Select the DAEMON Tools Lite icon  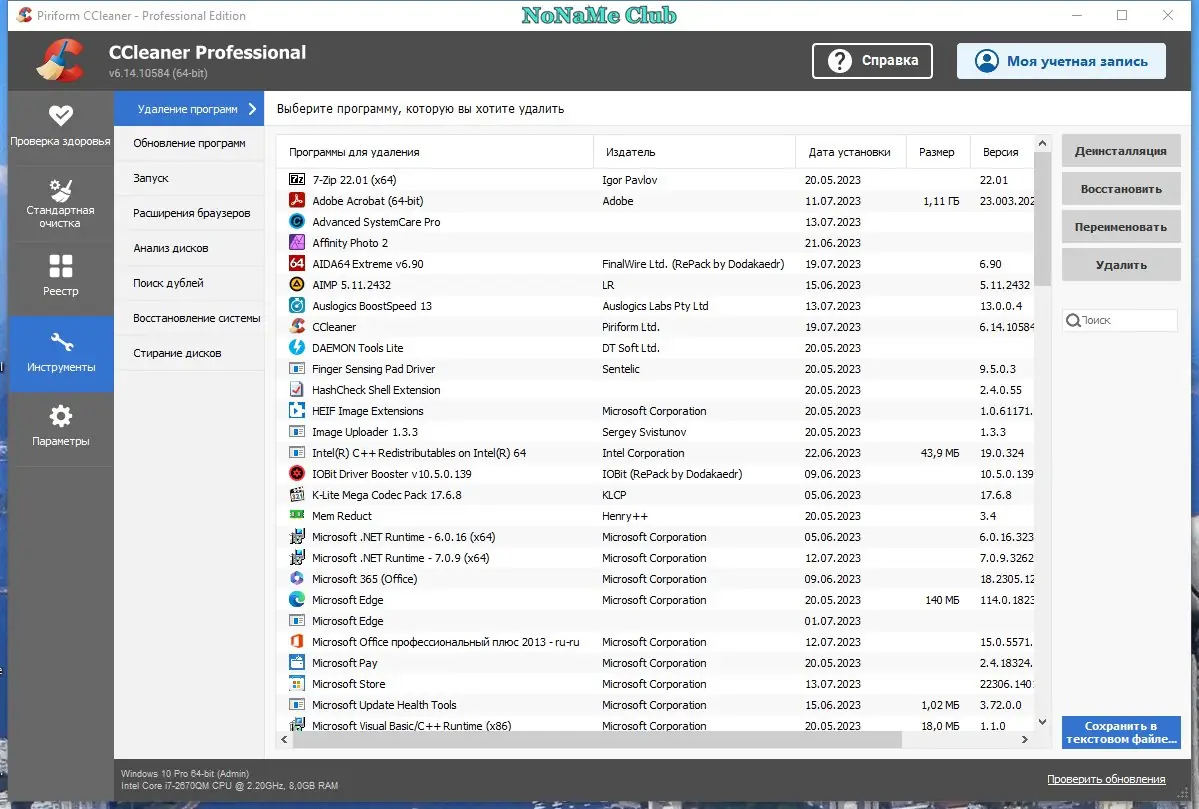point(297,347)
